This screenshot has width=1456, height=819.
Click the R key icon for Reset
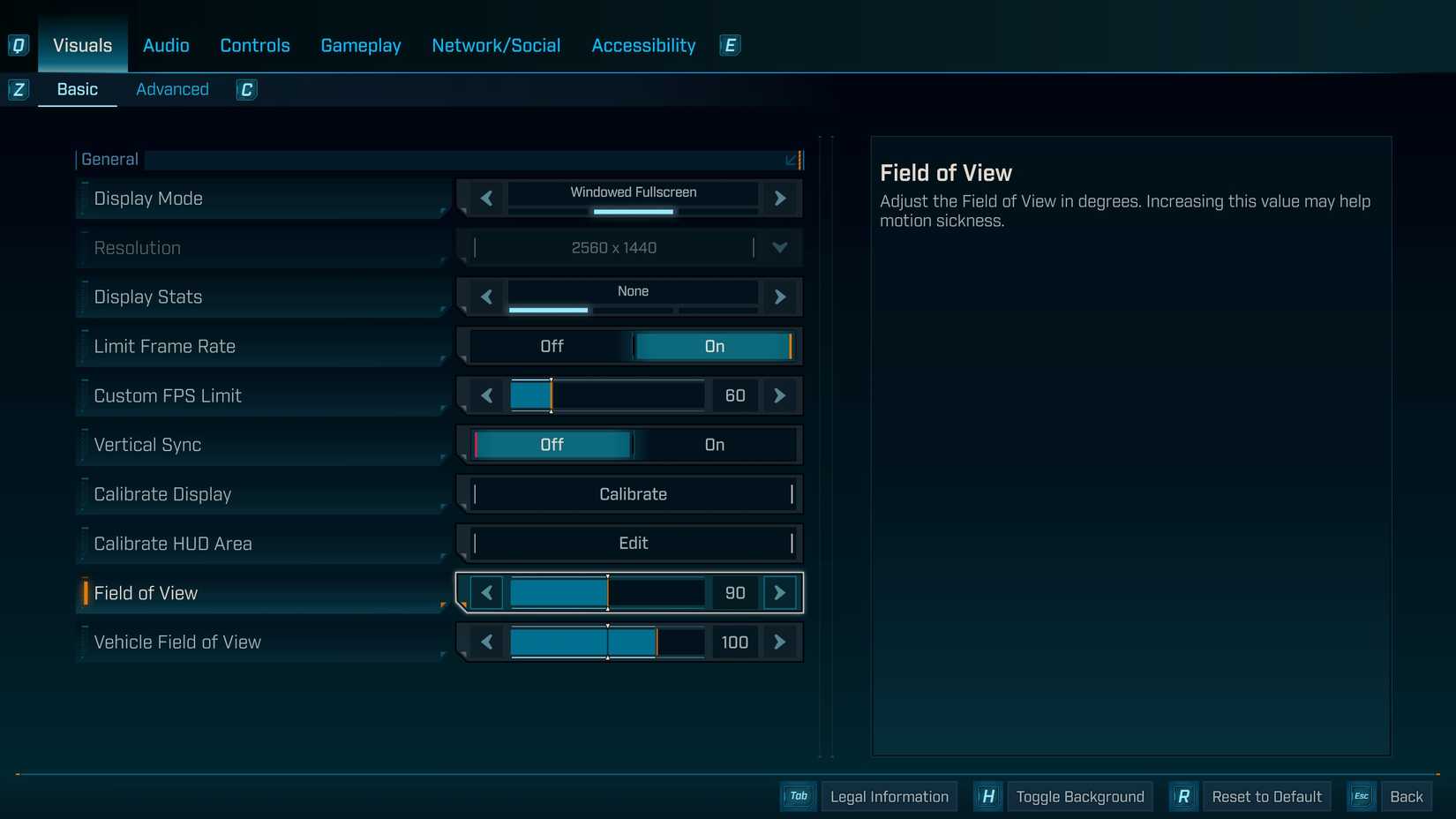pos(1183,796)
